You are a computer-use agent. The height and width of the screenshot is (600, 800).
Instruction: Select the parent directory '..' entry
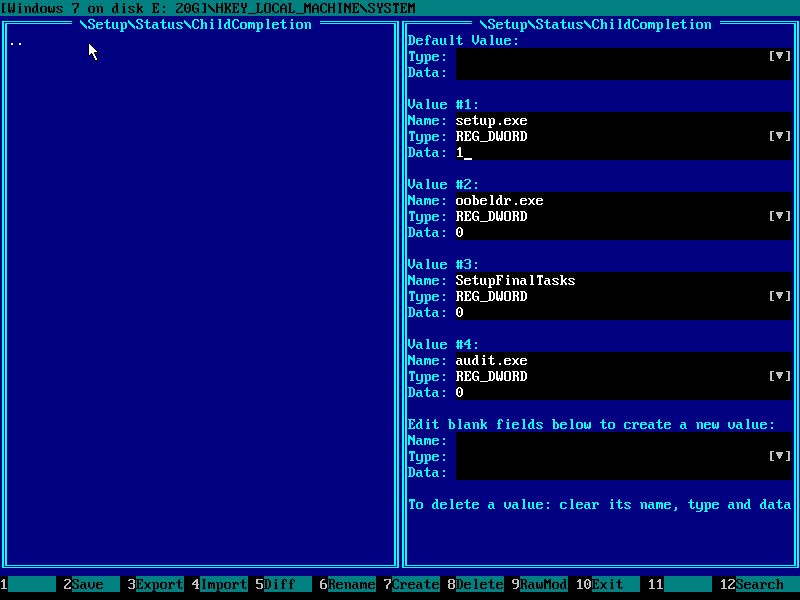click(16, 43)
